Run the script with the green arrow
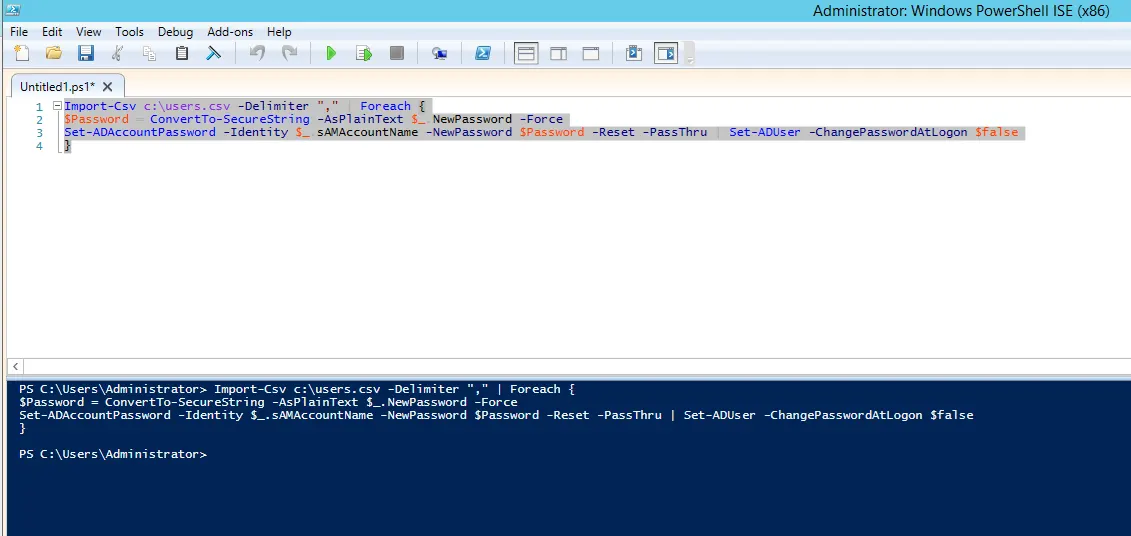 click(x=331, y=53)
